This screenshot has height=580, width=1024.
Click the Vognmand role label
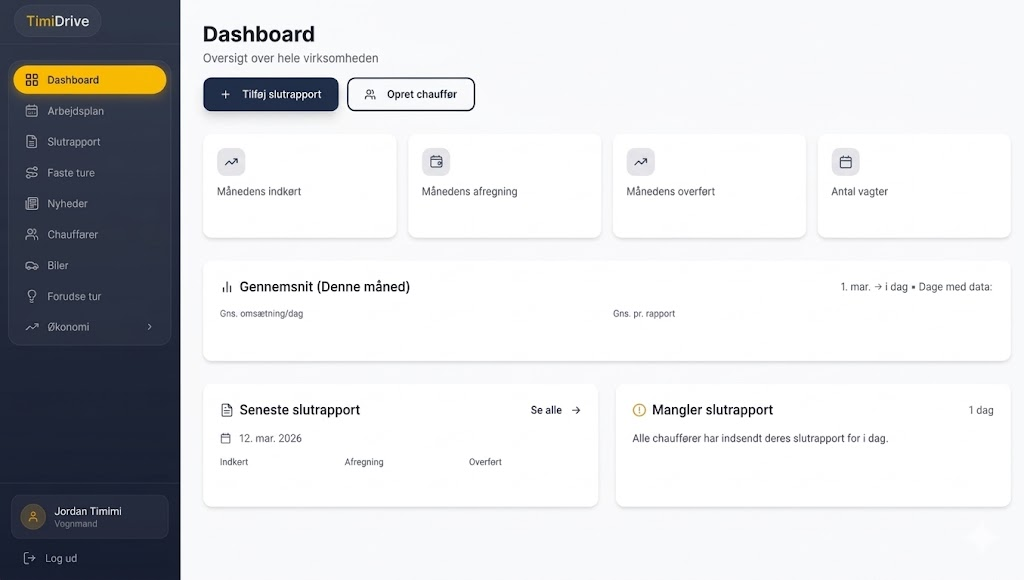click(x=76, y=524)
